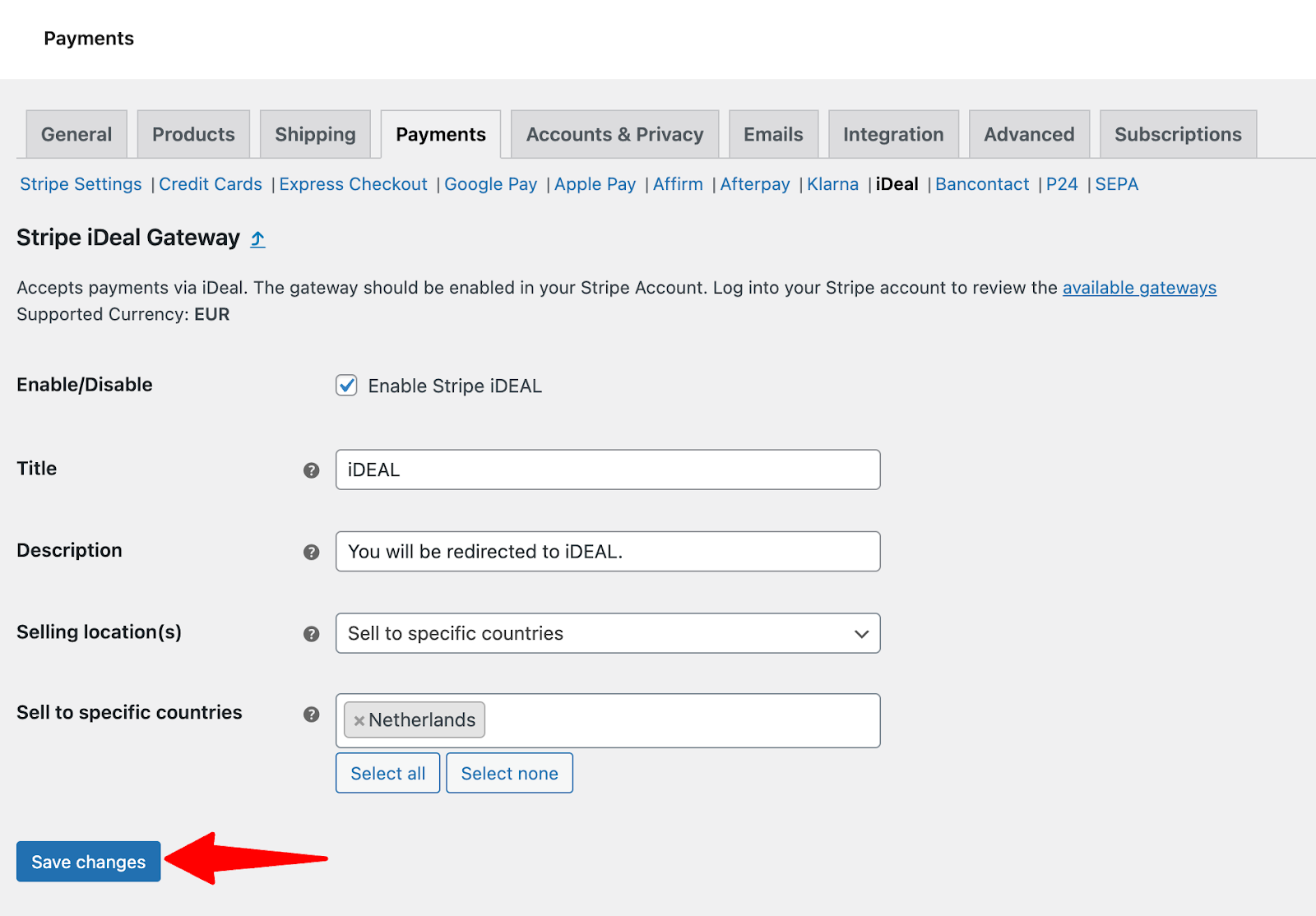Open the help icon beside Sell to specific countries
The width and height of the screenshot is (1316, 916).
(x=311, y=715)
